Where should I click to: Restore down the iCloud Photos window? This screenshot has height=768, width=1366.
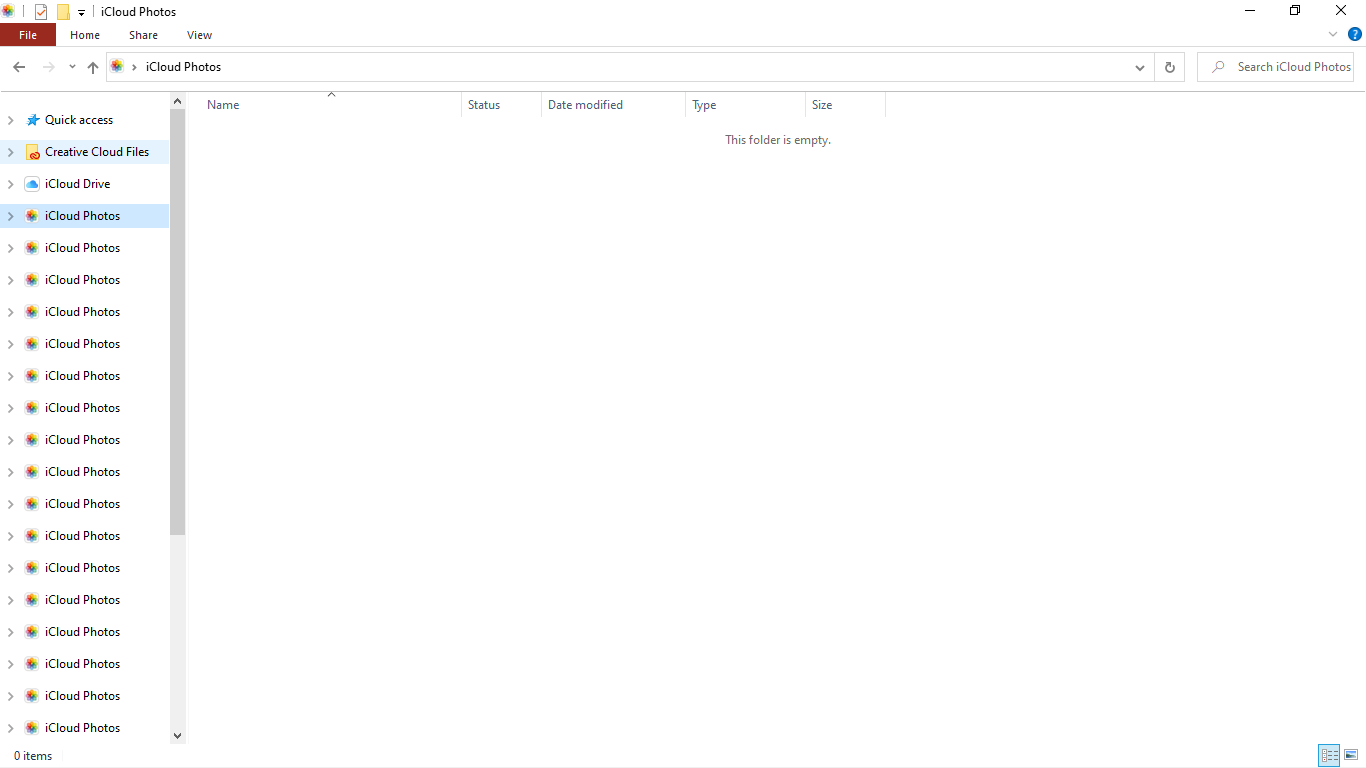click(x=1295, y=11)
